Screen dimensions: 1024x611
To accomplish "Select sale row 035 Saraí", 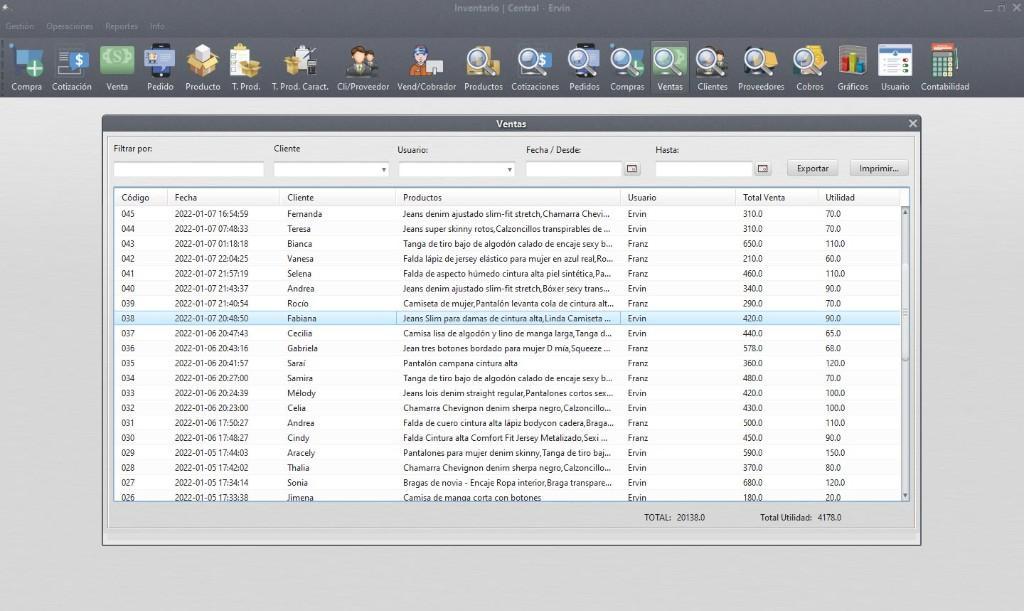I will (x=507, y=363).
